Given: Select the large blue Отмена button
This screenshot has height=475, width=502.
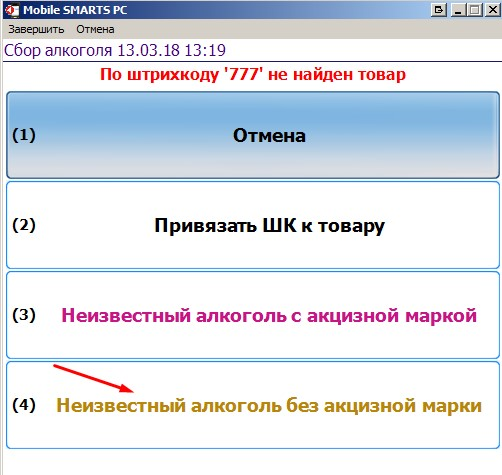Looking at the screenshot, I should (x=253, y=135).
